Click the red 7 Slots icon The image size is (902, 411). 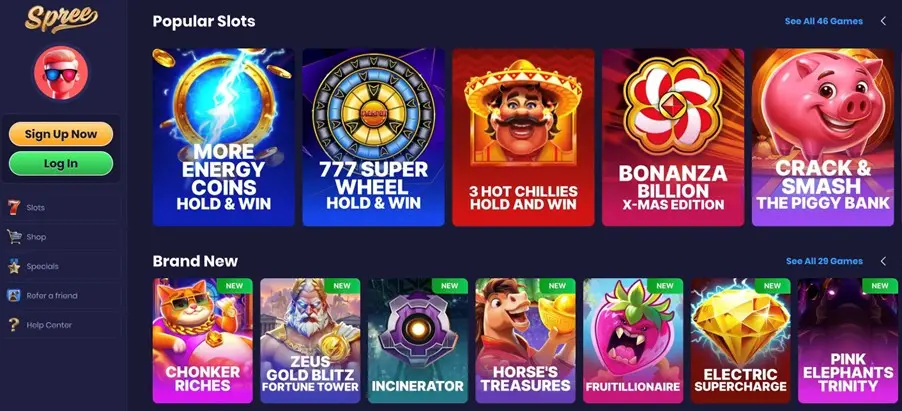[14, 207]
